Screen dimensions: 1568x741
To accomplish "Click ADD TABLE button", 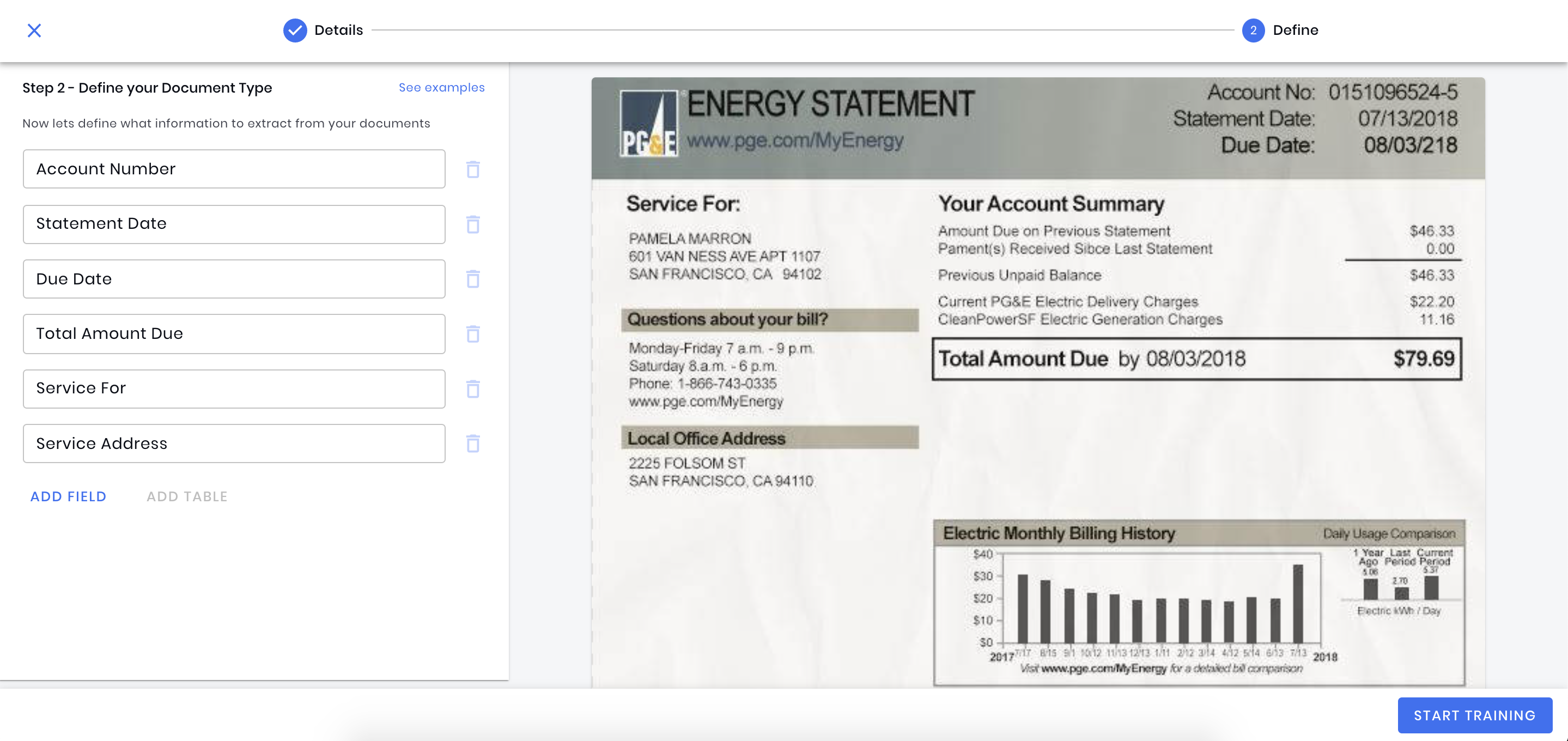I will click(187, 496).
